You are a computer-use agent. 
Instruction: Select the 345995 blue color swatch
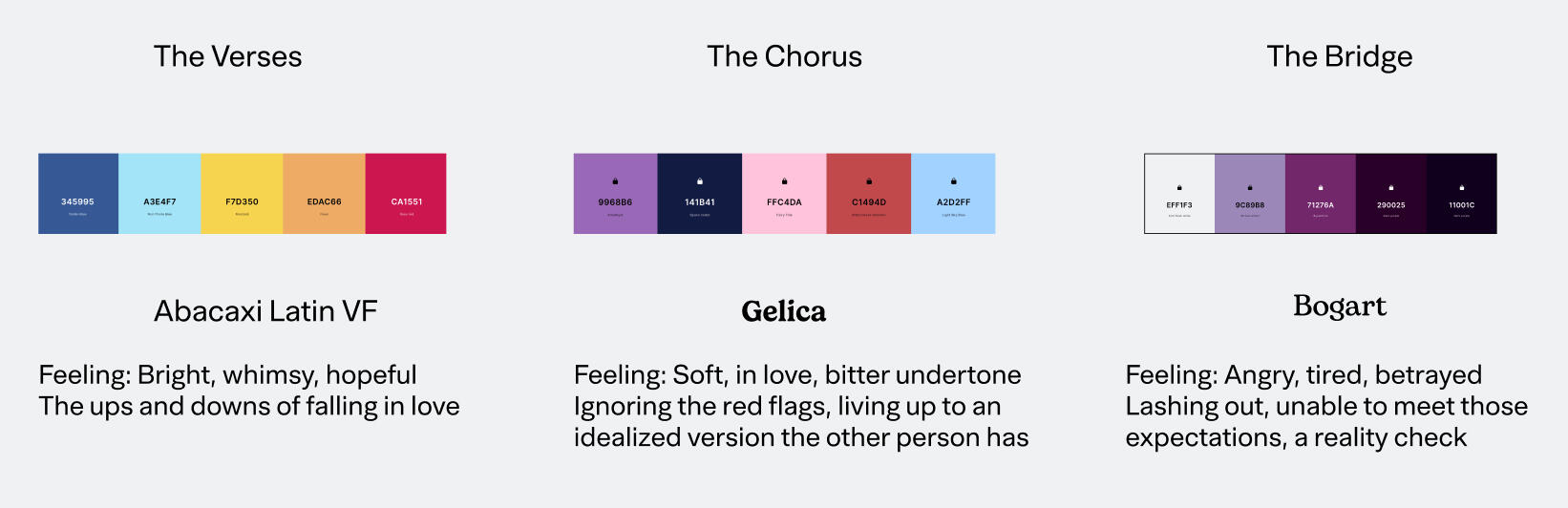(78, 194)
